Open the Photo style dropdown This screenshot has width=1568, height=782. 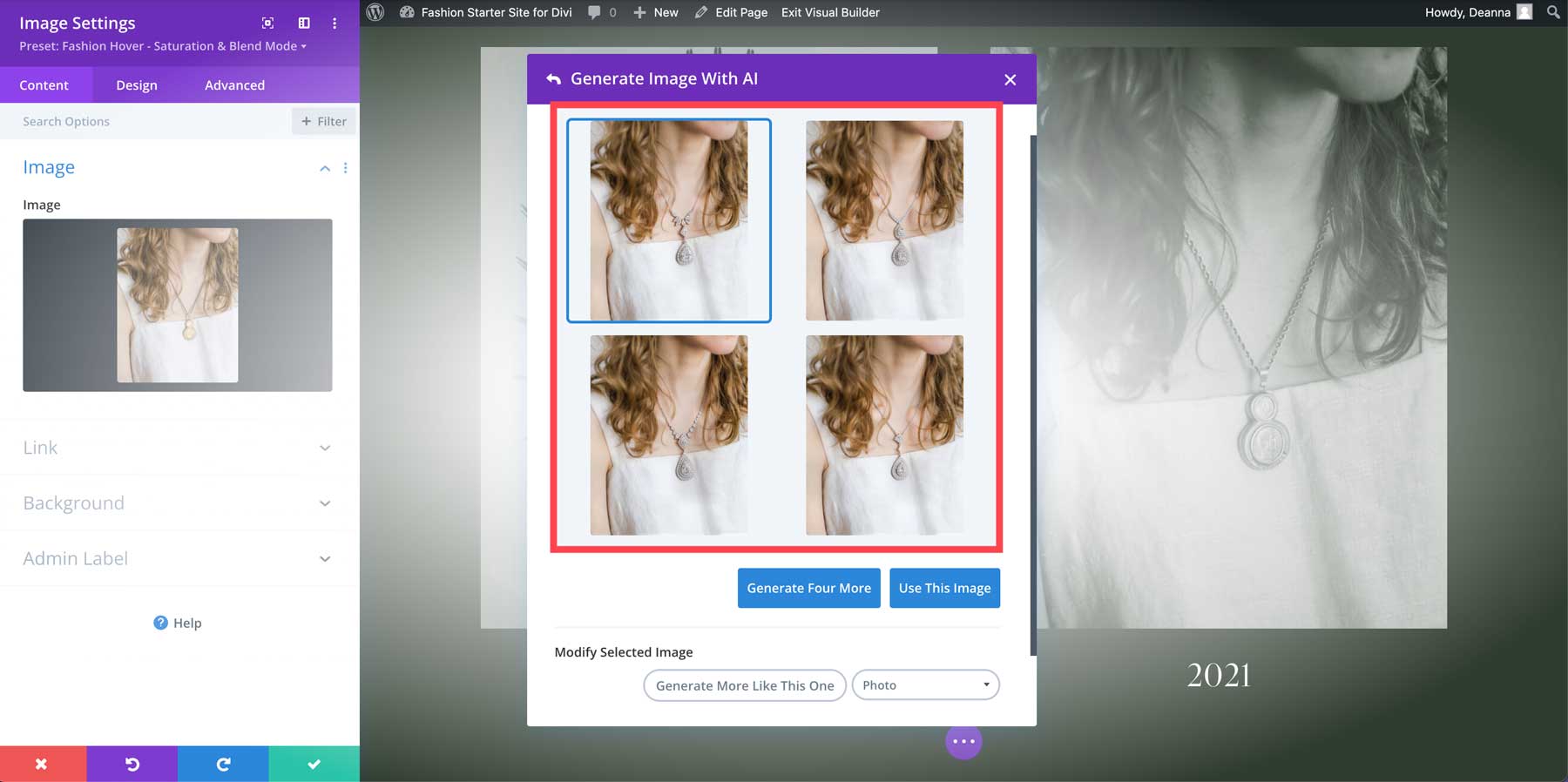925,685
